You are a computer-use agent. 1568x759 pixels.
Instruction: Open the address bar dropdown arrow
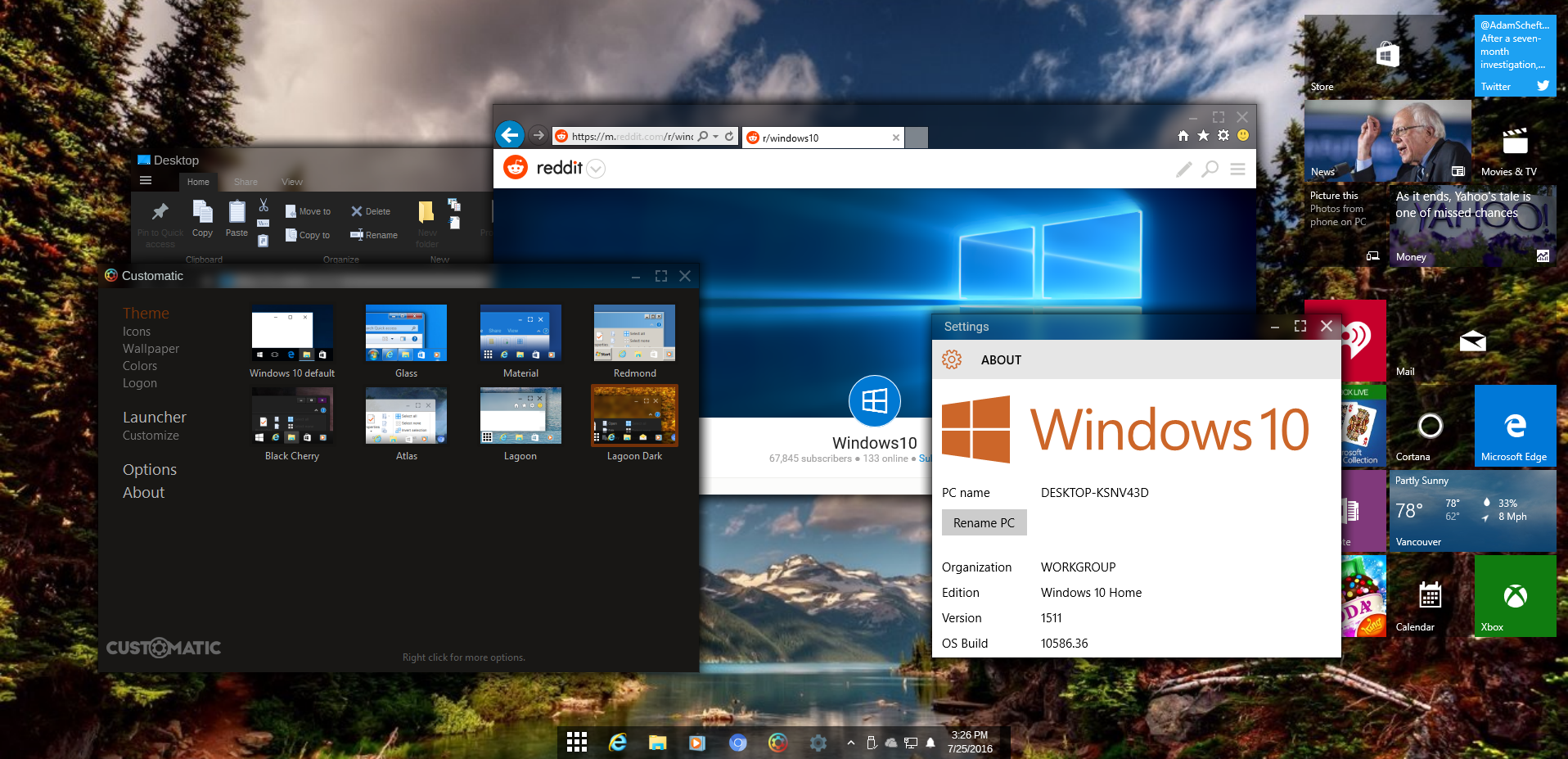pos(716,137)
